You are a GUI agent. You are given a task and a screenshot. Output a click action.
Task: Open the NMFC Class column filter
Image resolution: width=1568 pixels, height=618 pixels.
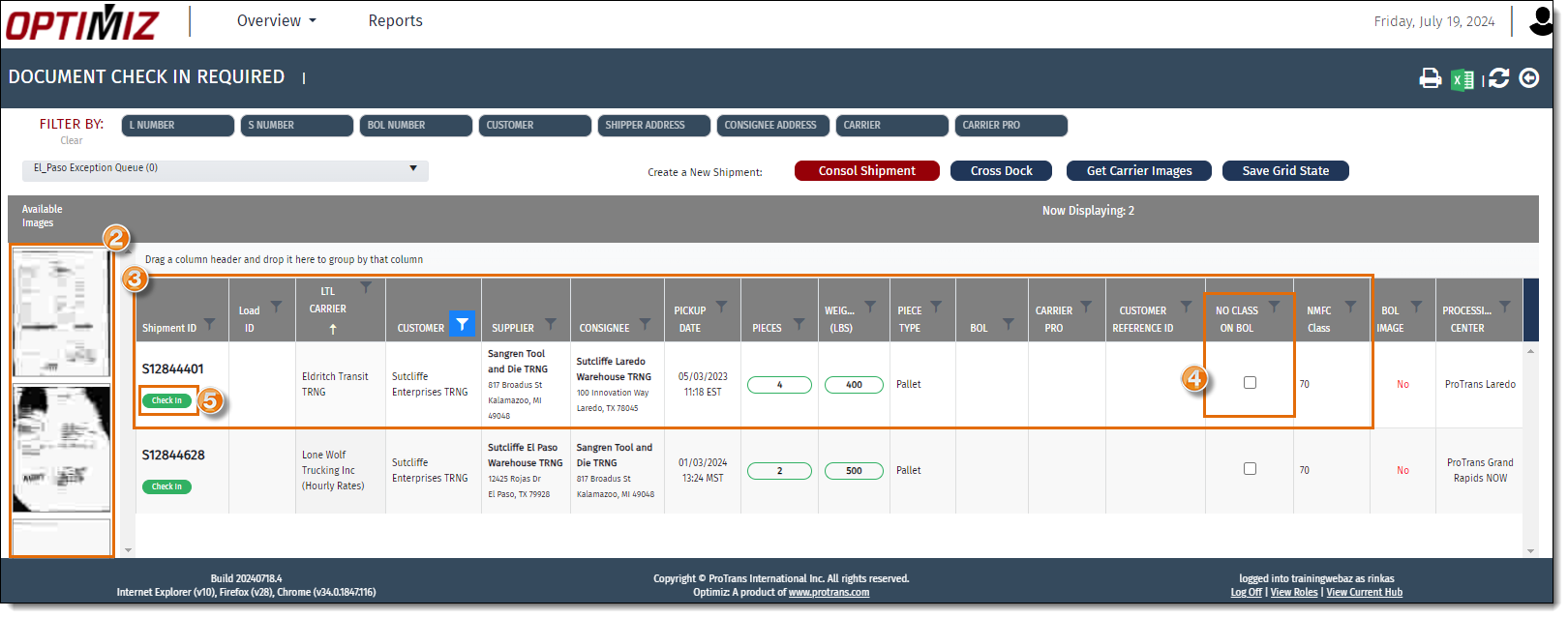click(x=1350, y=307)
